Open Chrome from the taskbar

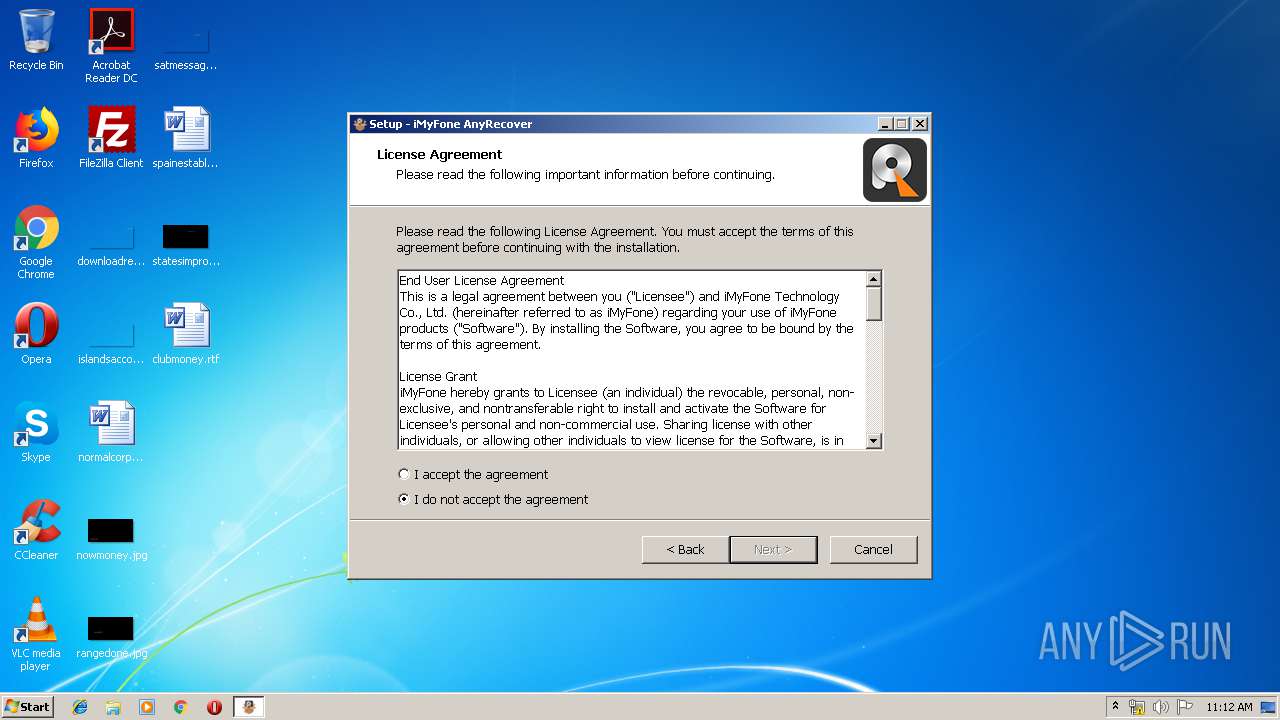tap(181, 707)
